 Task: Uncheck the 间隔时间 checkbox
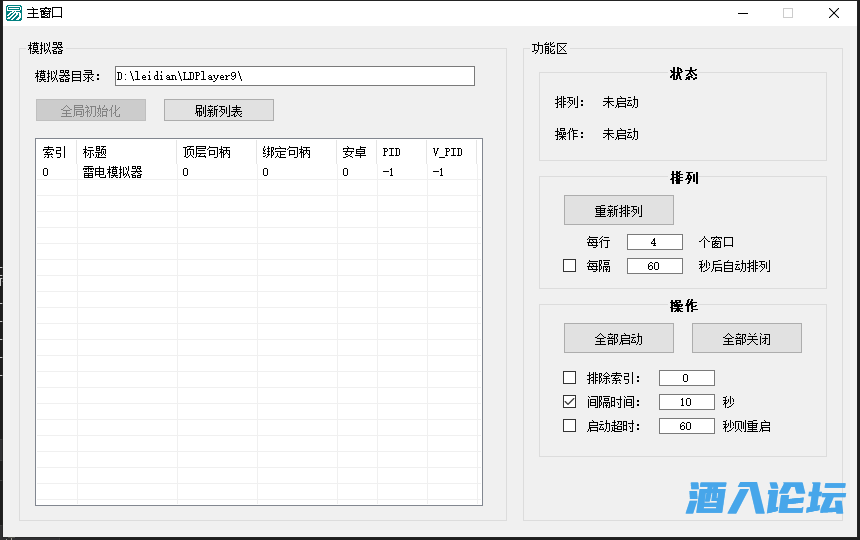[570, 402]
